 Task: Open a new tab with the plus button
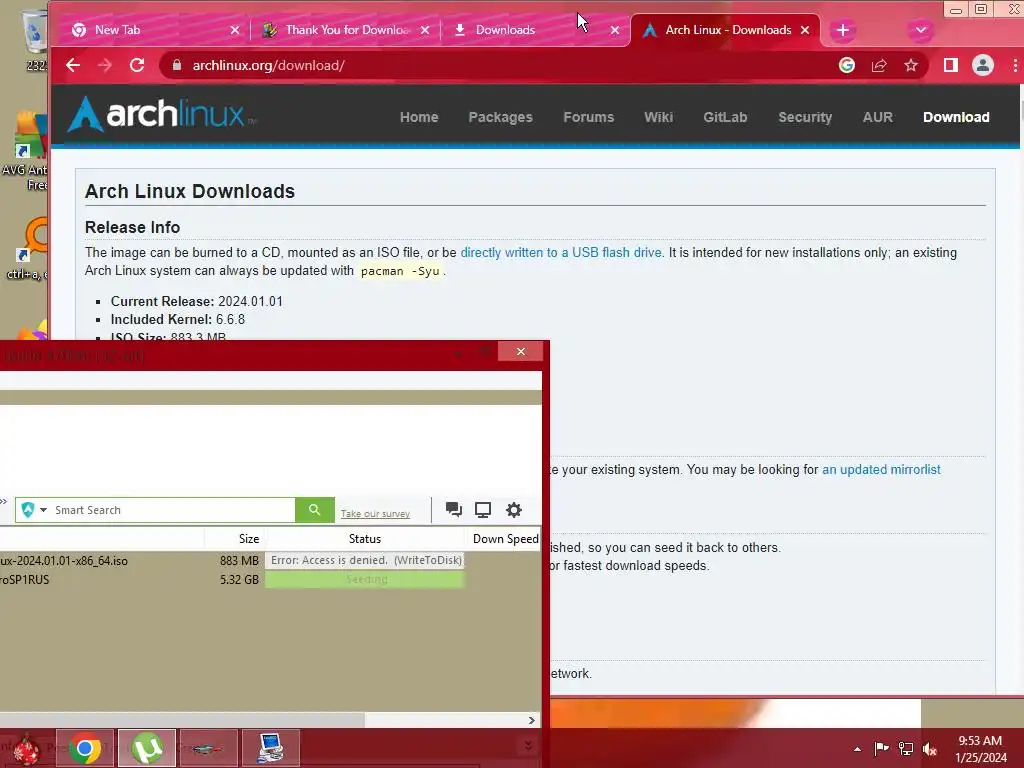pyautogui.click(x=843, y=30)
